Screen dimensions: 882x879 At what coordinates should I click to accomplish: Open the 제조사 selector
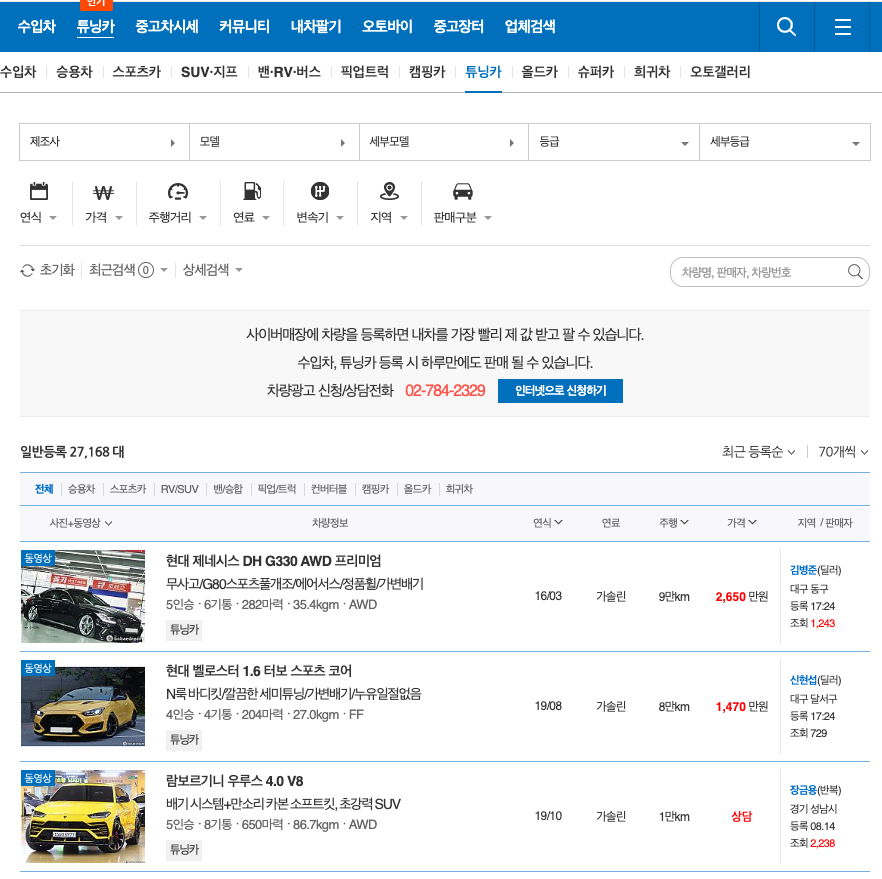coord(104,142)
